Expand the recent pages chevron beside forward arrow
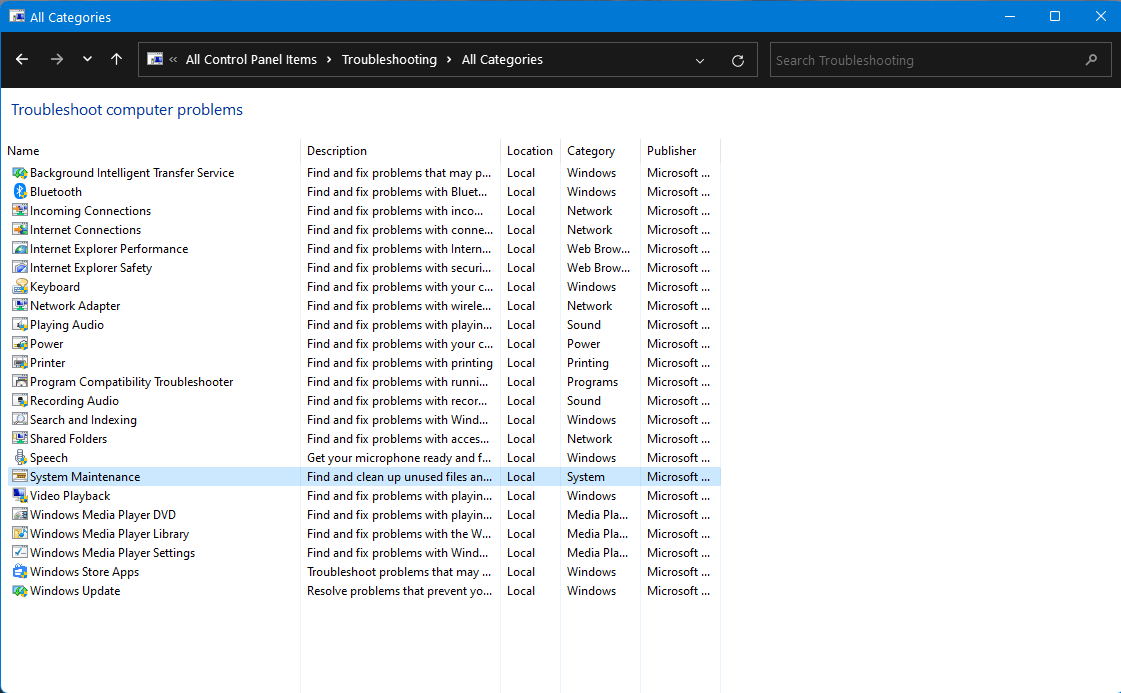Image resolution: width=1121 pixels, height=693 pixels. [x=87, y=59]
